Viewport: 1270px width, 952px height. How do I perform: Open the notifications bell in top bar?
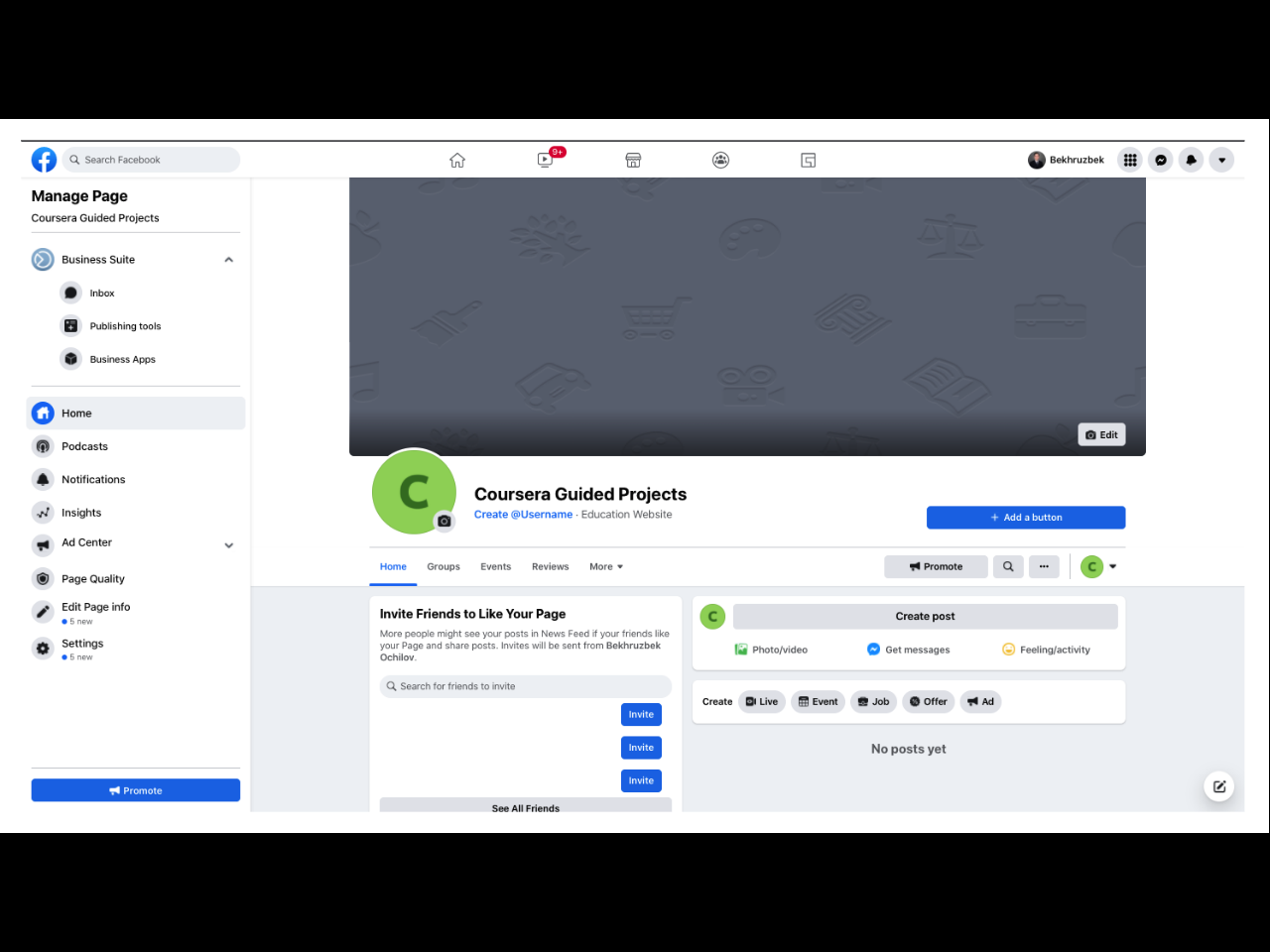pos(1192,160)
